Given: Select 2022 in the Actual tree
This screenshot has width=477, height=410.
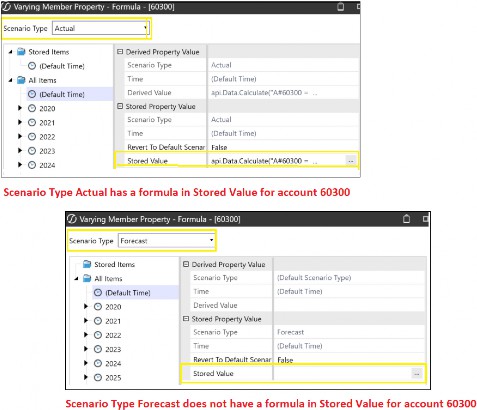Looking at the screenshot, I should (47, 137).
